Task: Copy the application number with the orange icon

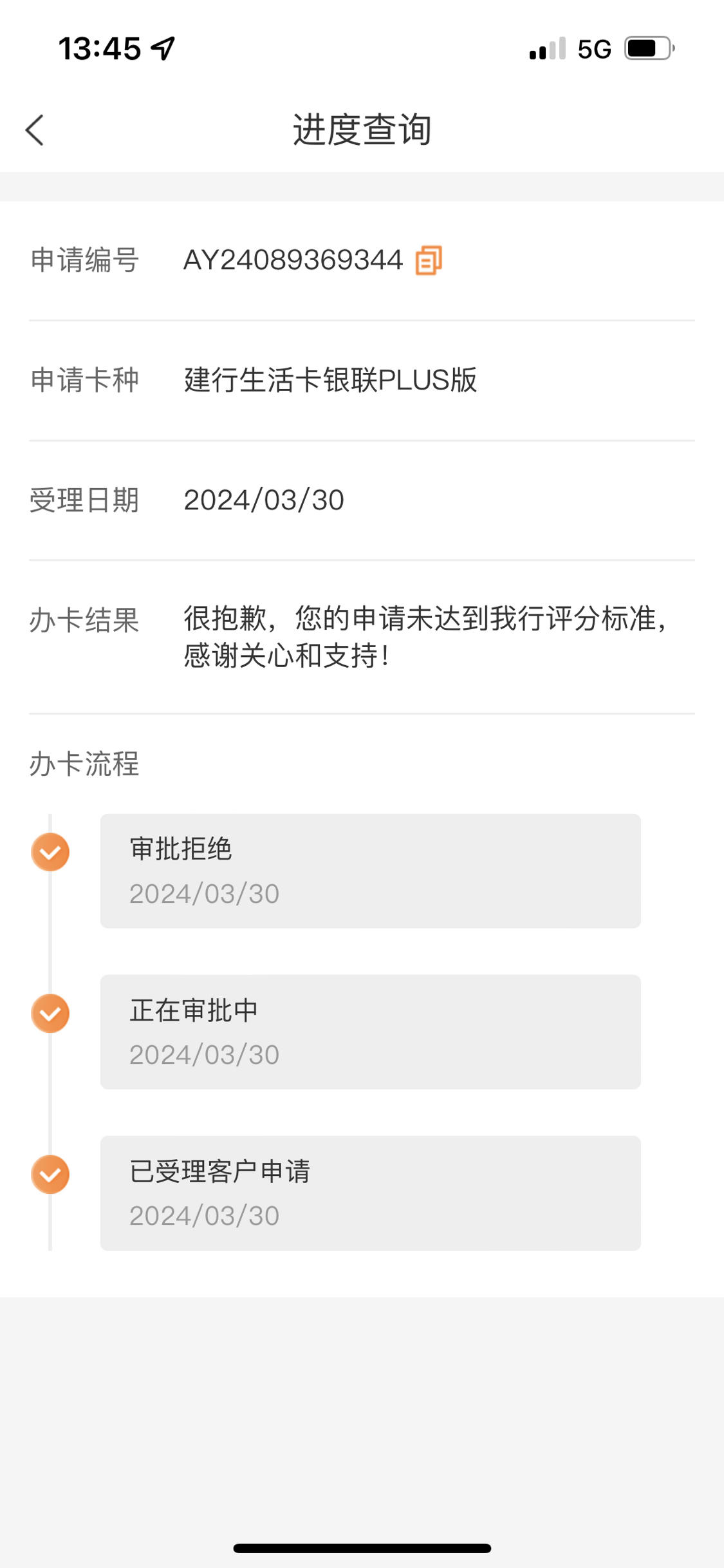Action: tap(429, 260)
